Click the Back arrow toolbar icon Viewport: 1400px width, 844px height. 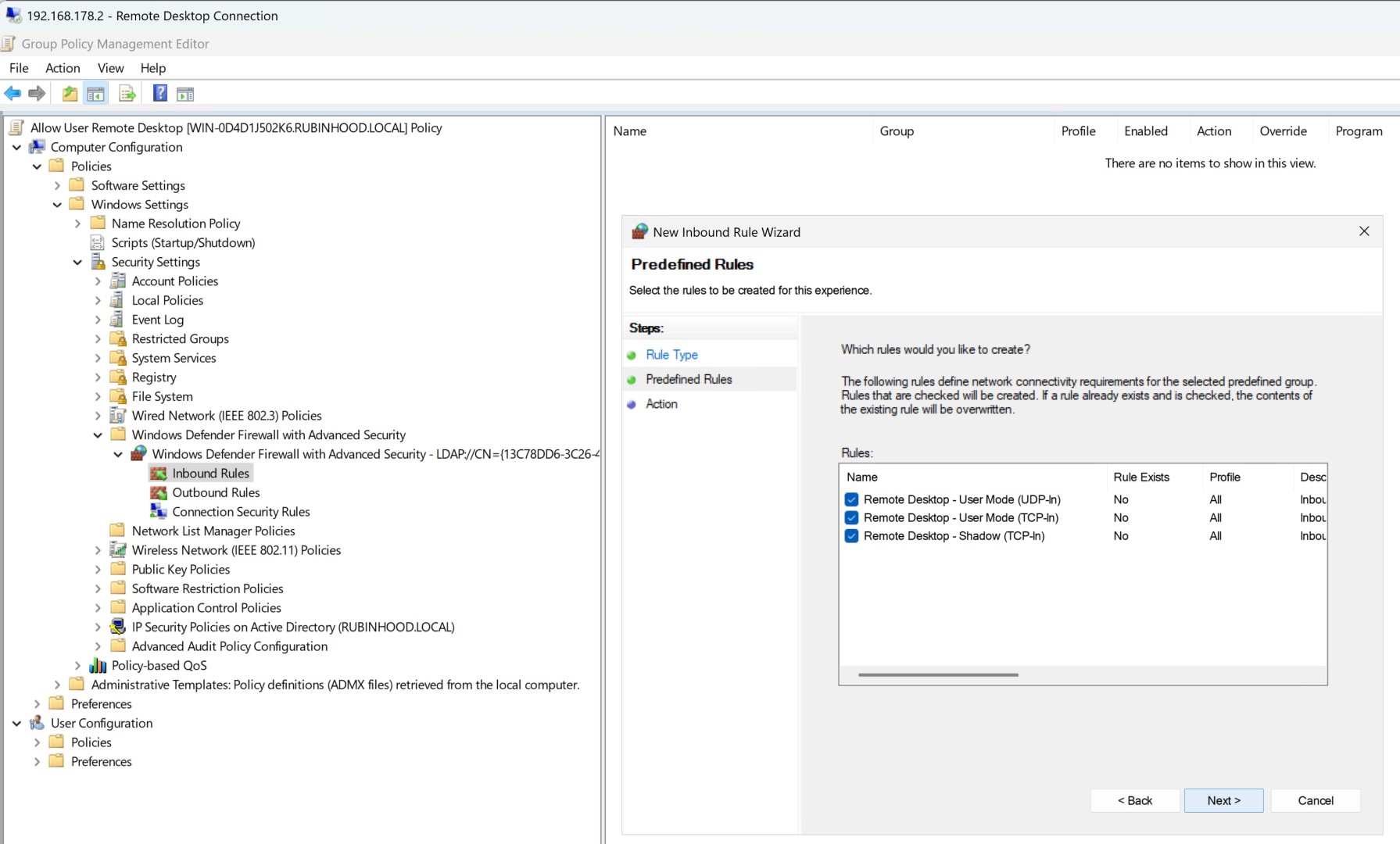pos(13,94)
